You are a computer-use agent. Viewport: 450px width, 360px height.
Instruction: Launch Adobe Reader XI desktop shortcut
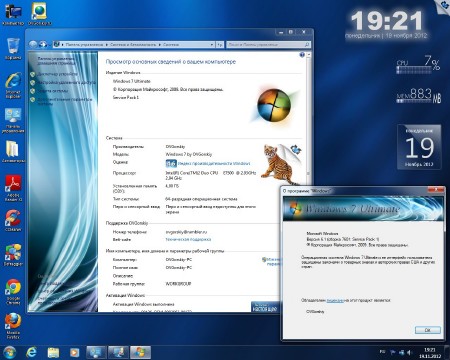point(13,188)
